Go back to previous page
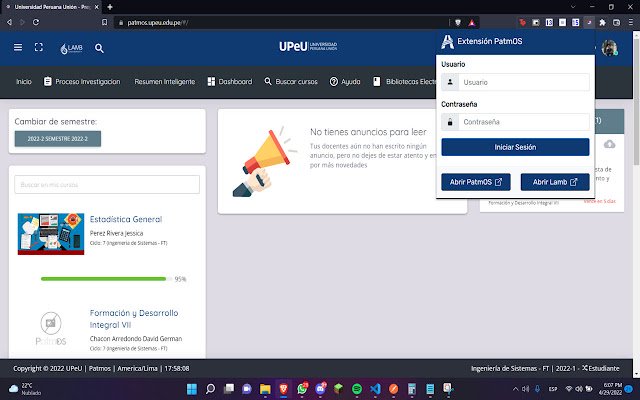The image size is (640, 400). [x=9, y=22]
